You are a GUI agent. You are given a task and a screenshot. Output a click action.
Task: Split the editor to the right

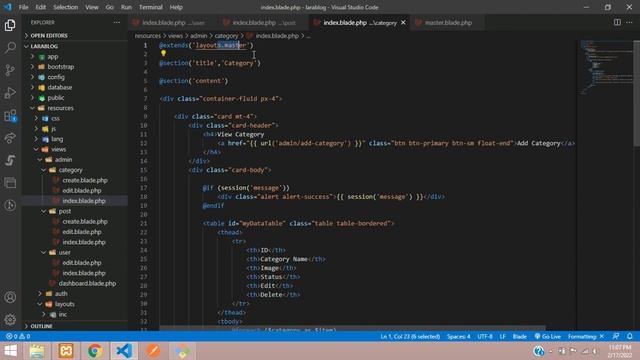(x=617, y=22)
